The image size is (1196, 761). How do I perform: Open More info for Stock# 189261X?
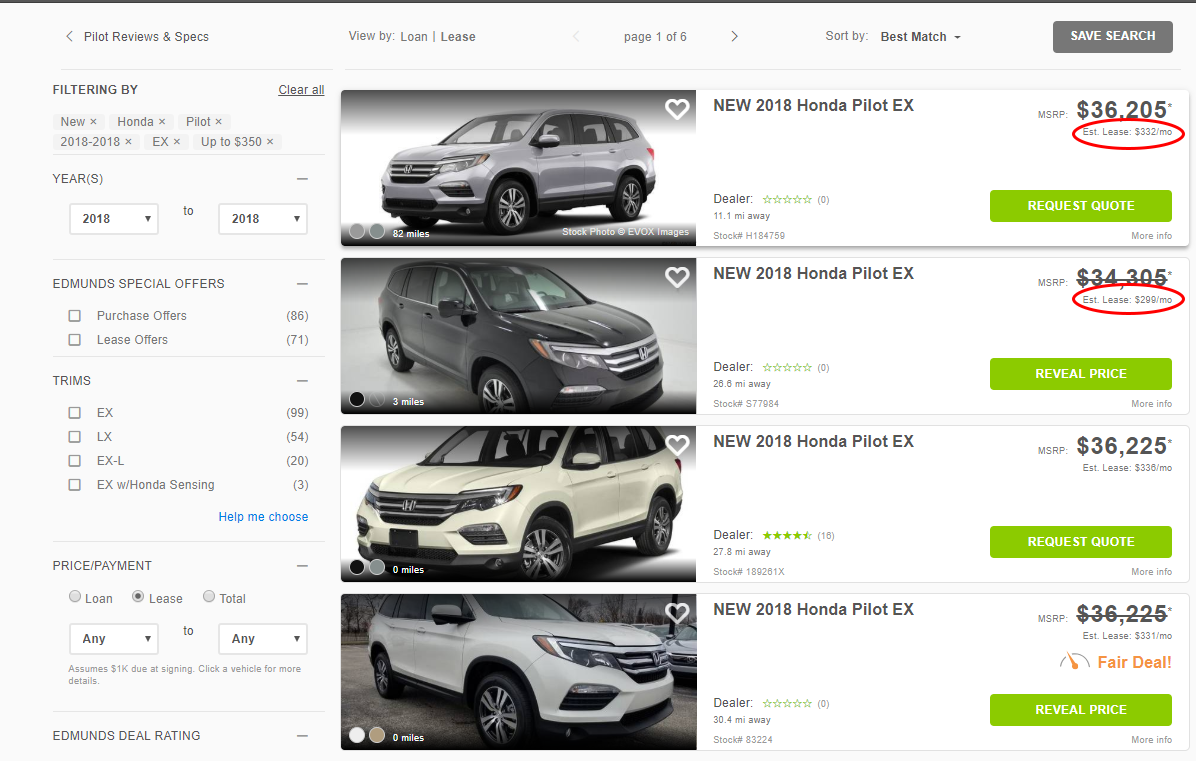(1151, 571)
